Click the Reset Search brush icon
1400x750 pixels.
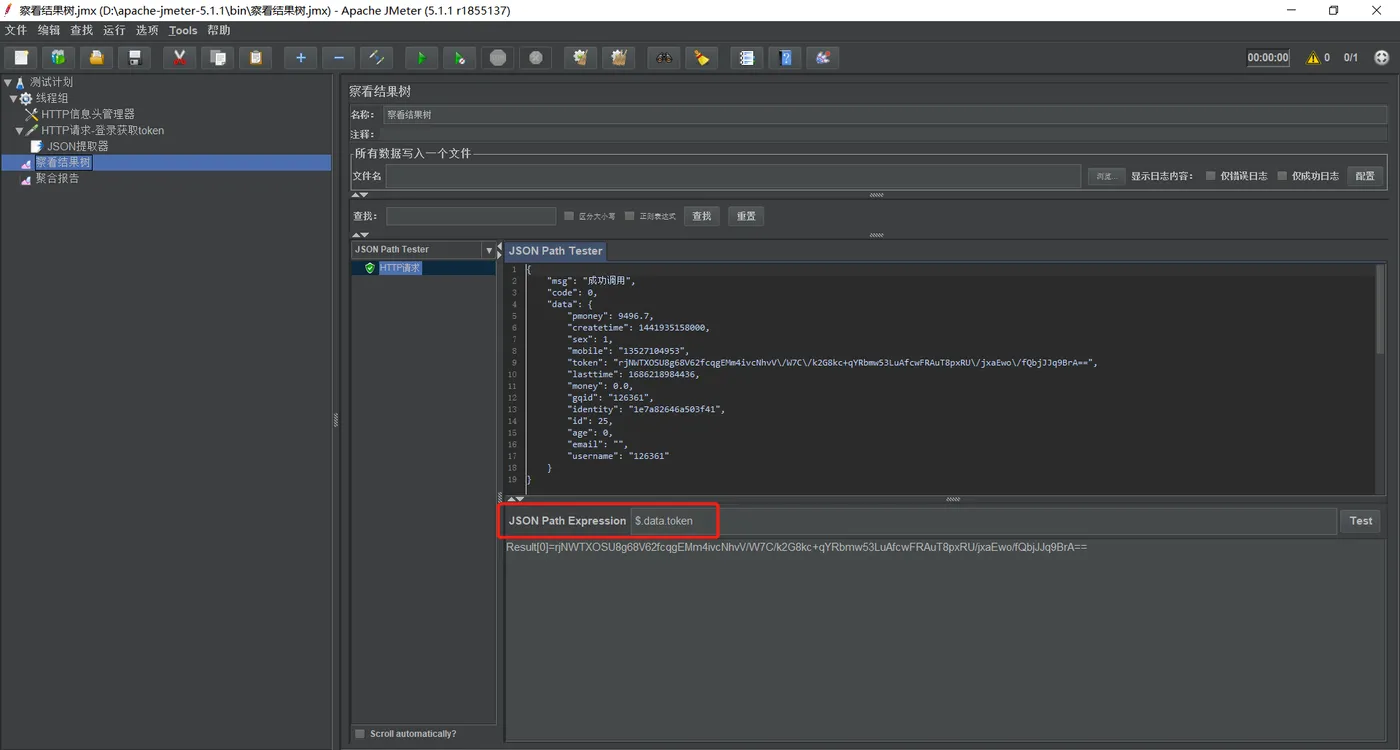[x=702, y=58]
